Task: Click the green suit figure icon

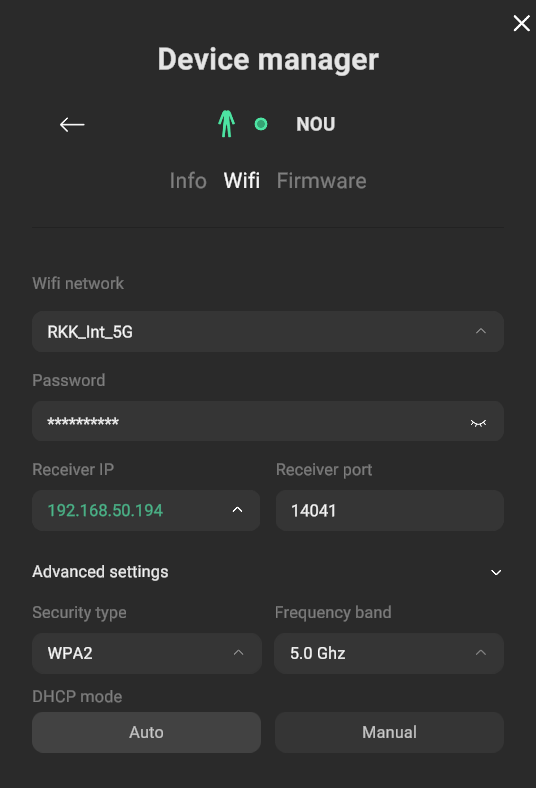Action: pyautogui.click(x=227, y=124)
